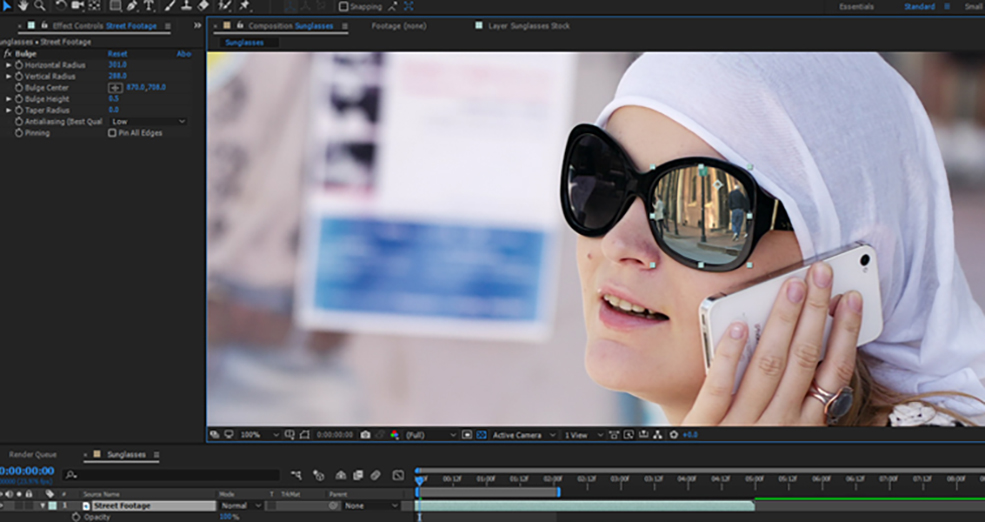
Task: Open the Normal blending mode dropdown
Action: coord(241,506)
